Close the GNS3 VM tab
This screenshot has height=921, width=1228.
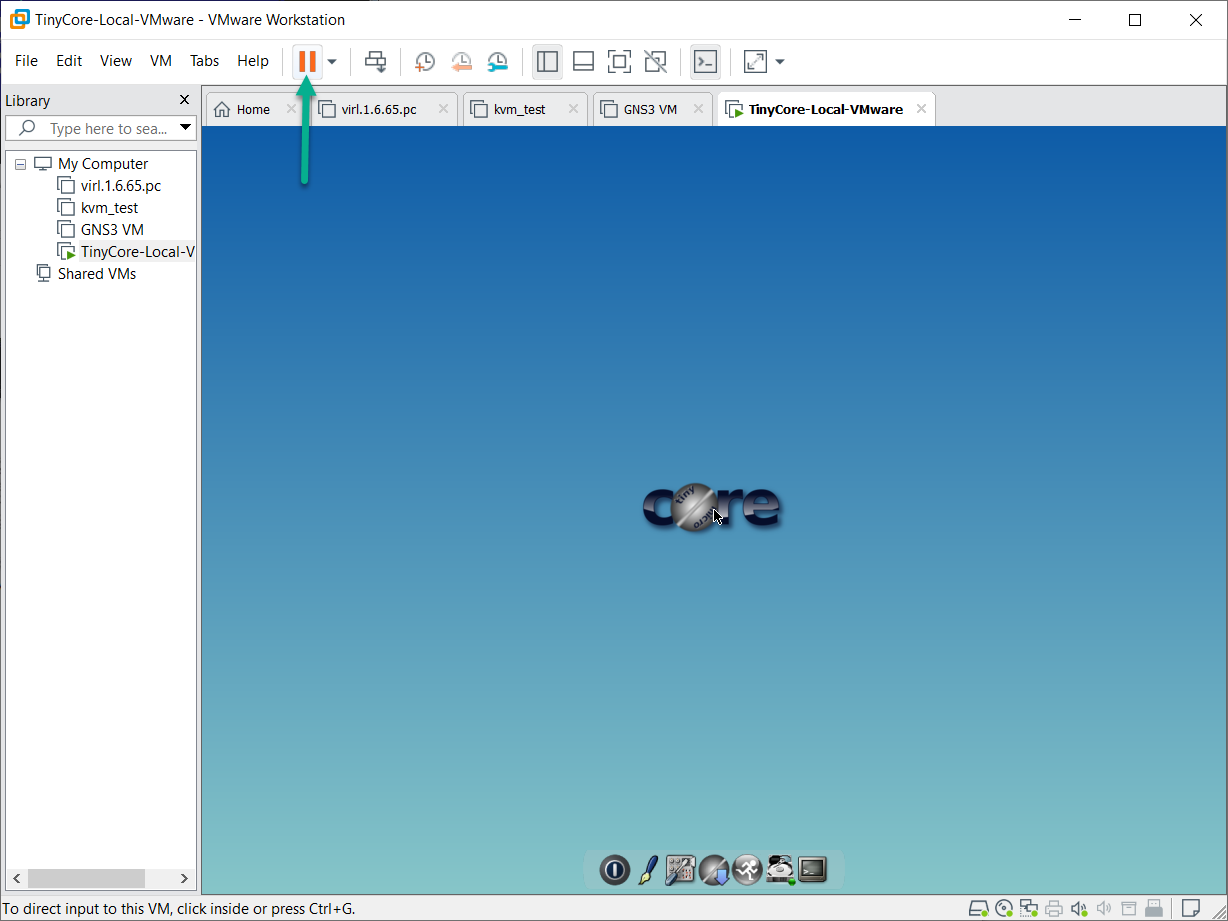point(698,109)
